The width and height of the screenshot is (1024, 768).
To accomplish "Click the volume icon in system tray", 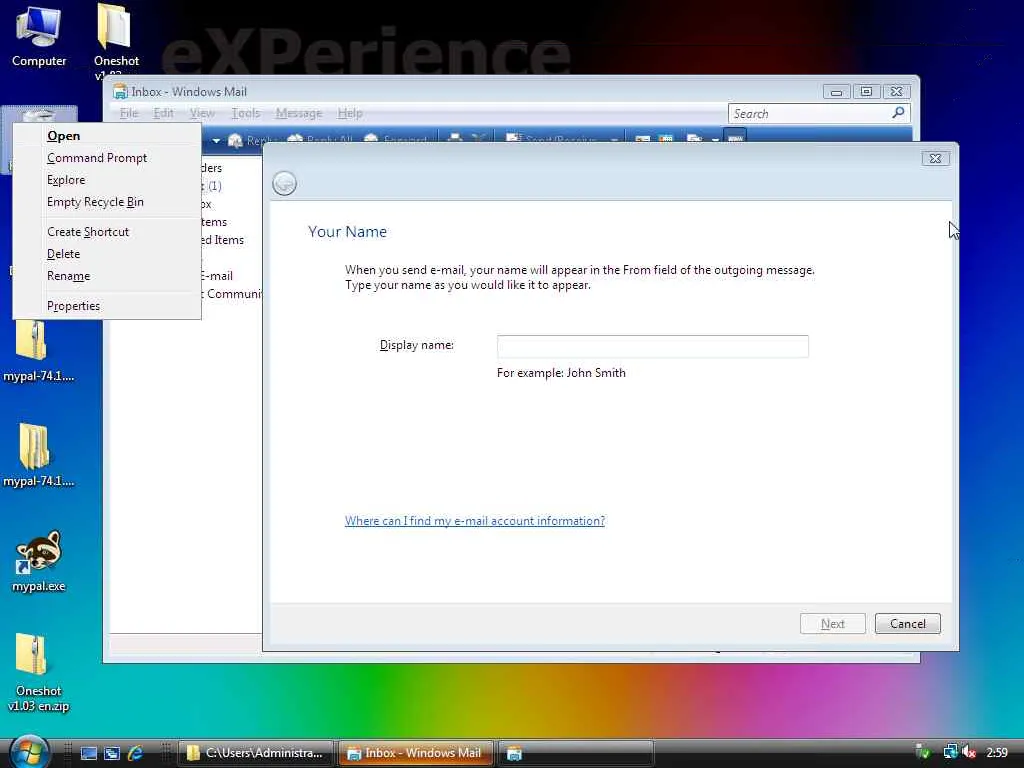I will coord(968,752).
